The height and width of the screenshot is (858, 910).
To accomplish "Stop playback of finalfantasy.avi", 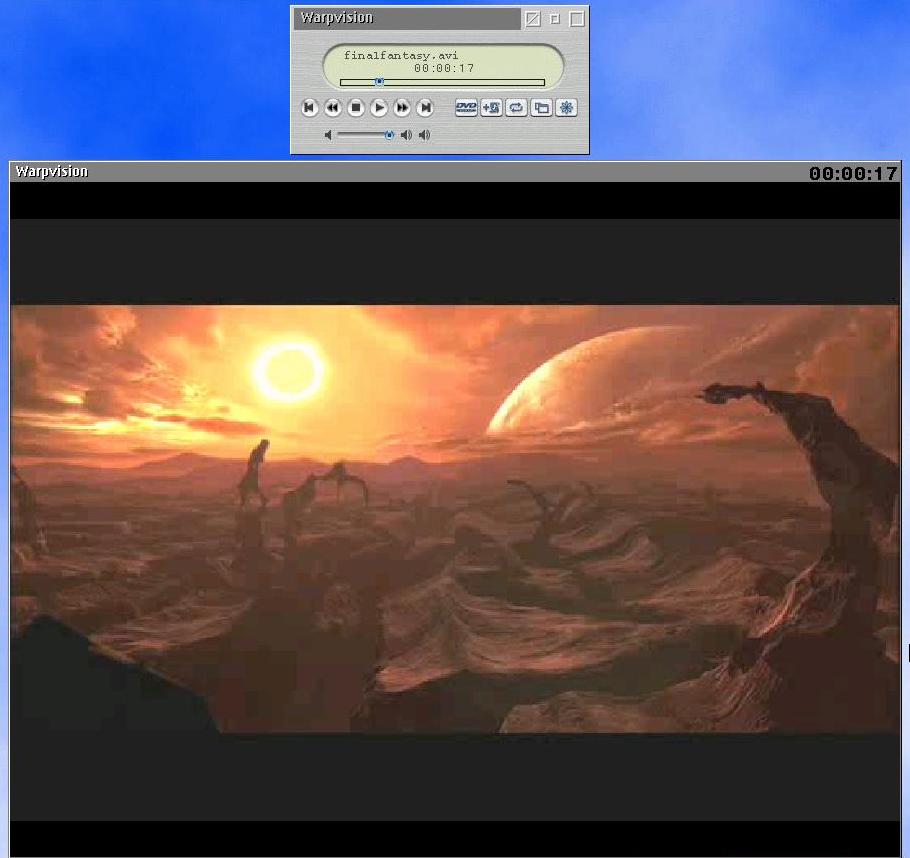I will click(356, 108).
